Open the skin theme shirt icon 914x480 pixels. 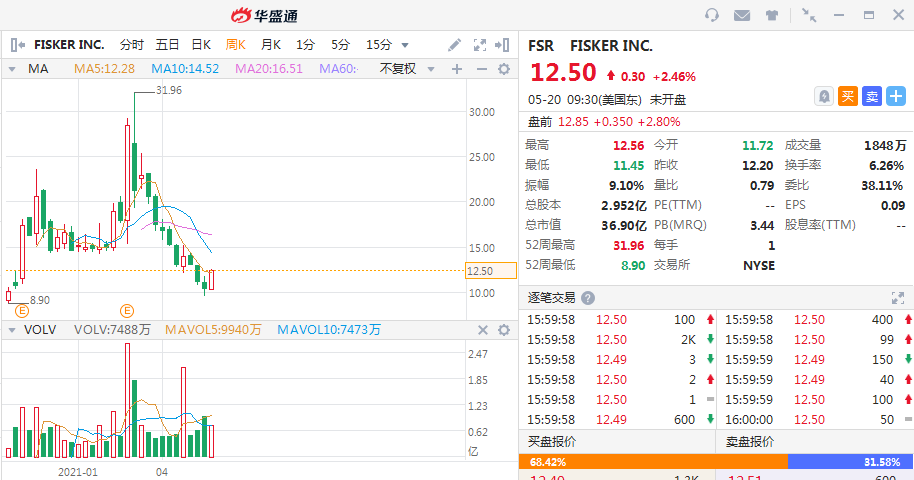coord(772,15)
